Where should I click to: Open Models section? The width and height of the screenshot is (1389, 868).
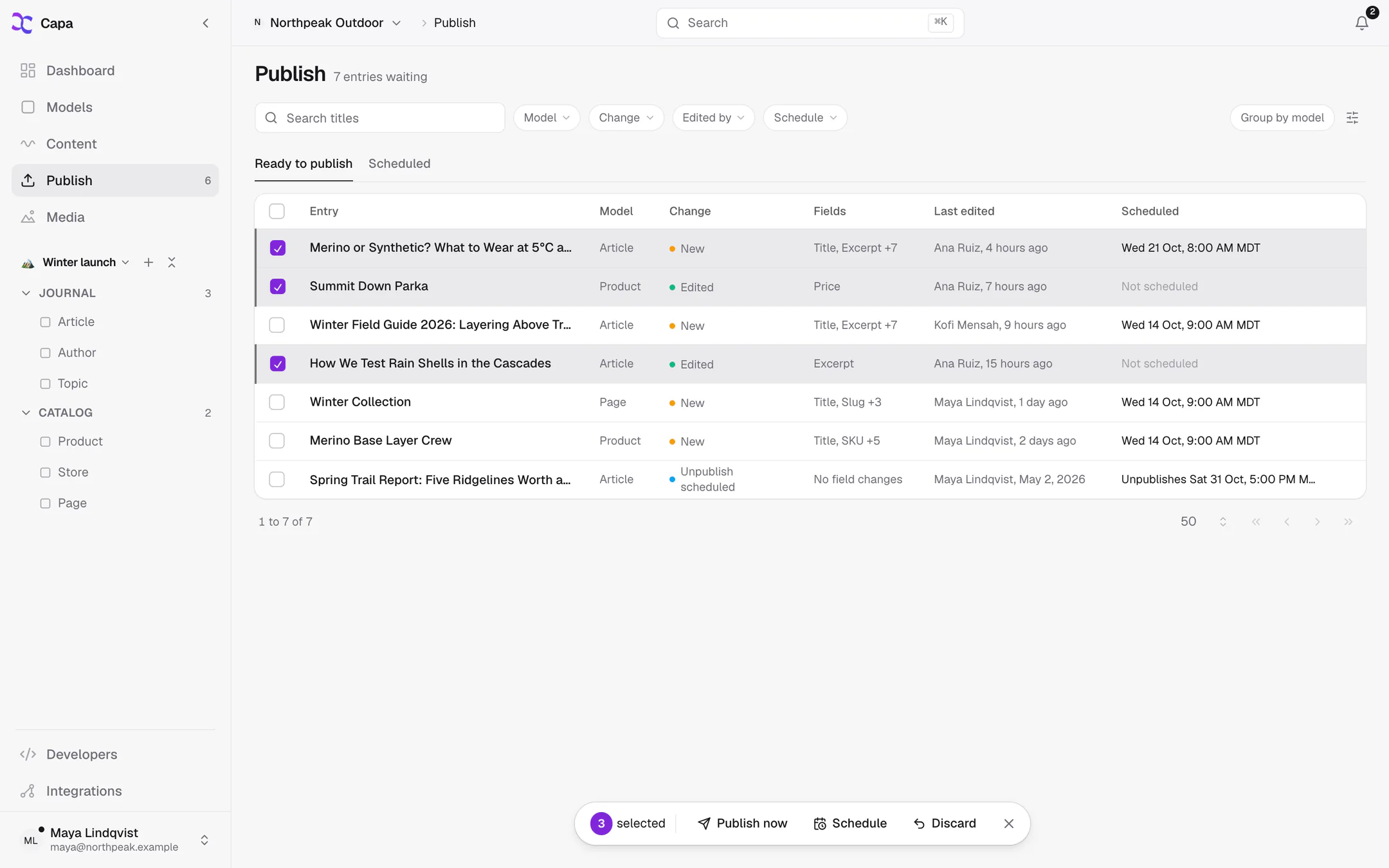pos(115,107)
